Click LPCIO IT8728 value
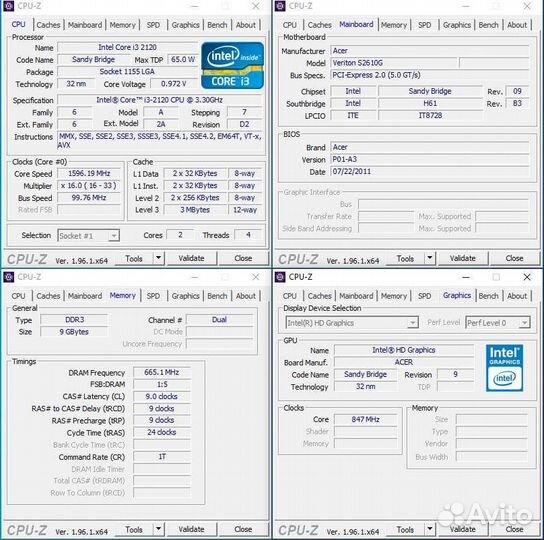The height and width of the screenshot is (540, 544). 430,116
